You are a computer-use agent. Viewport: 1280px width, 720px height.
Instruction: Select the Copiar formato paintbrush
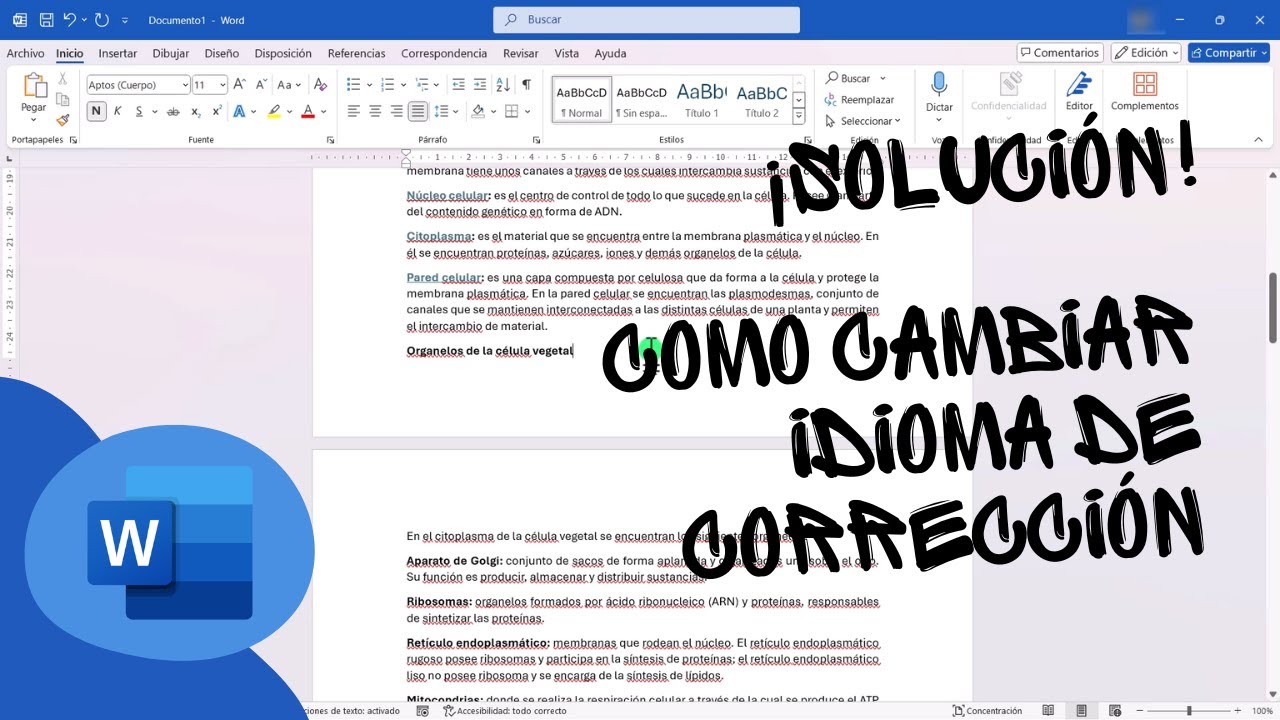coord(63,120)
